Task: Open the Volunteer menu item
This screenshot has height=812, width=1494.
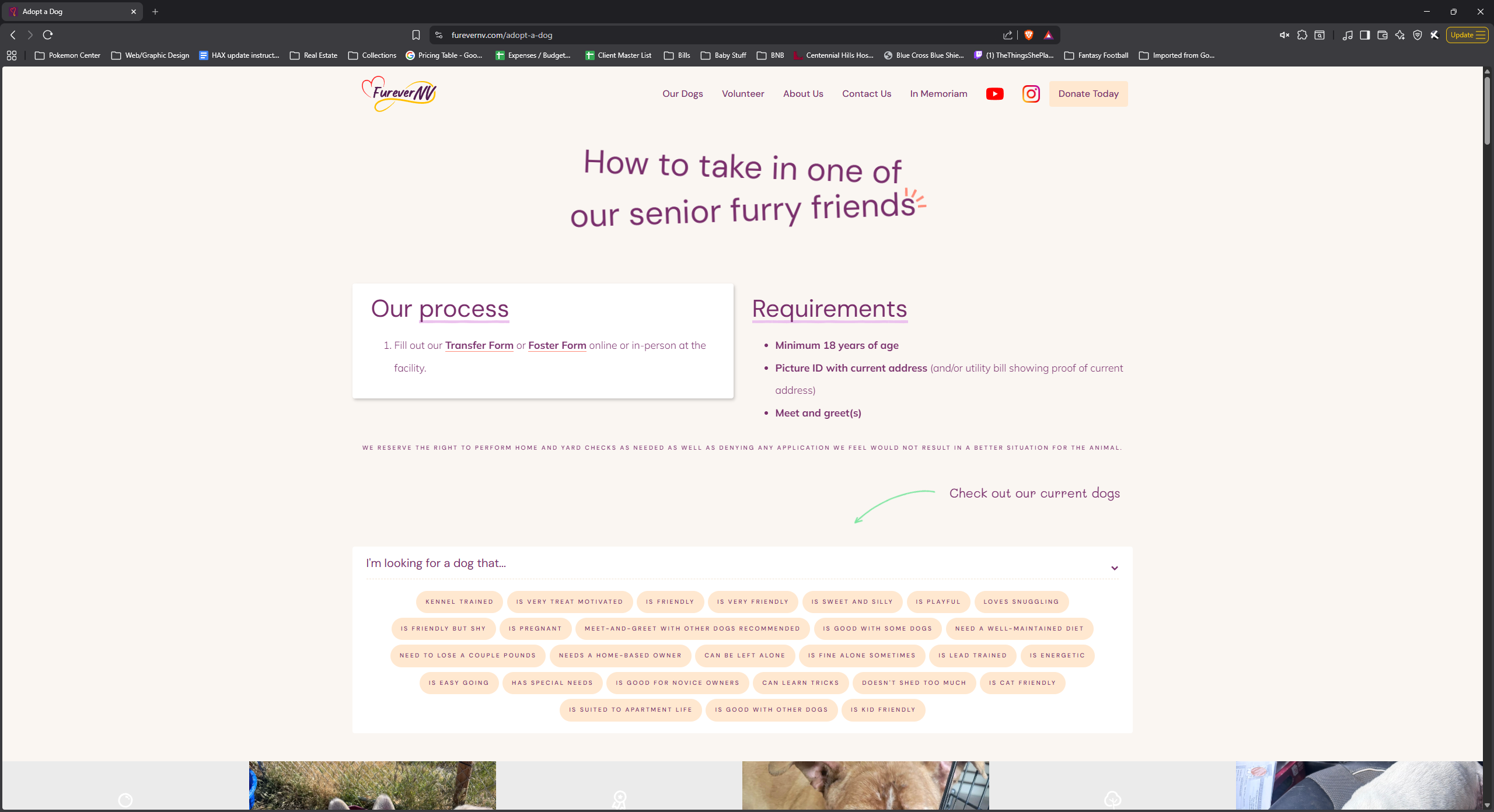Action: [x=742, y=94]
